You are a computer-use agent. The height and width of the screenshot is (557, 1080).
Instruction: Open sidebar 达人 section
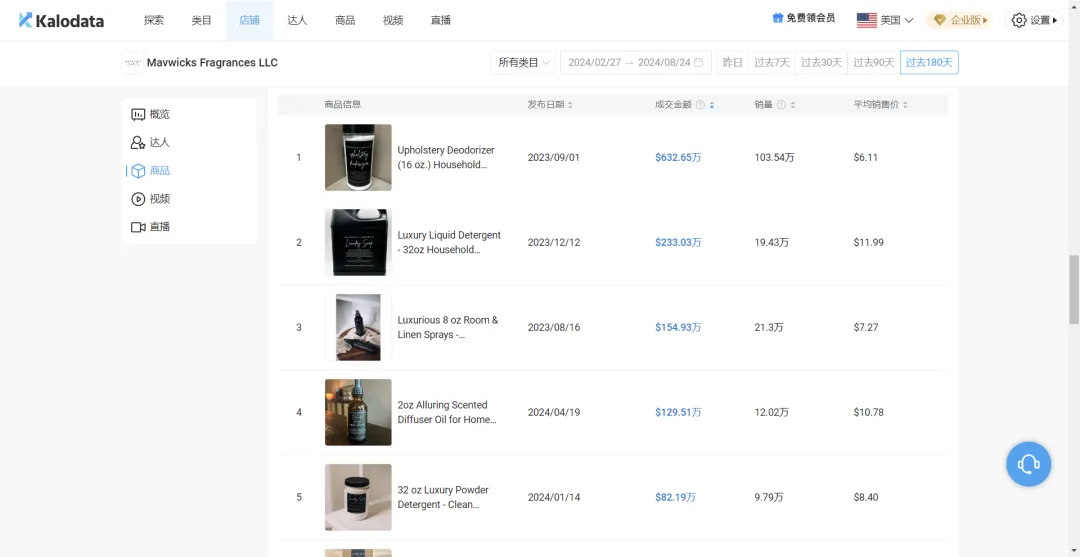[151, 143]
